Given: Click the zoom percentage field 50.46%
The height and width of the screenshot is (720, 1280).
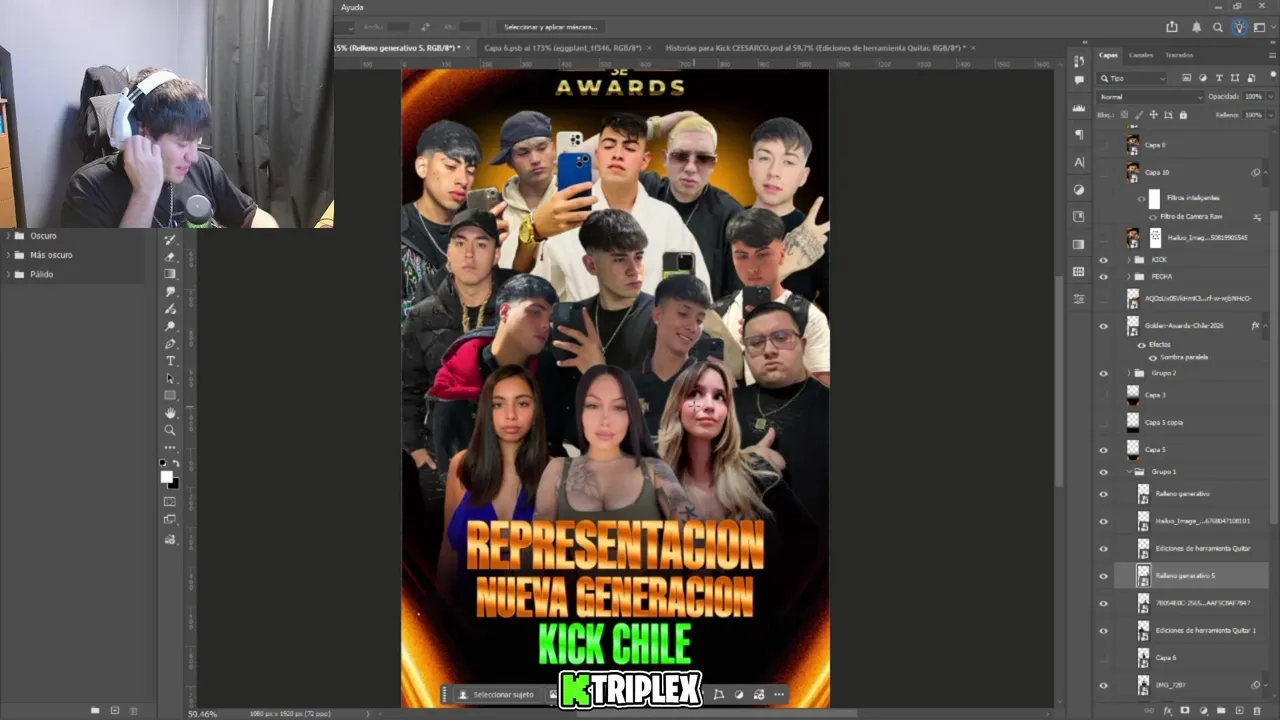Looking at the screenshot, I should tap(203, 714).
